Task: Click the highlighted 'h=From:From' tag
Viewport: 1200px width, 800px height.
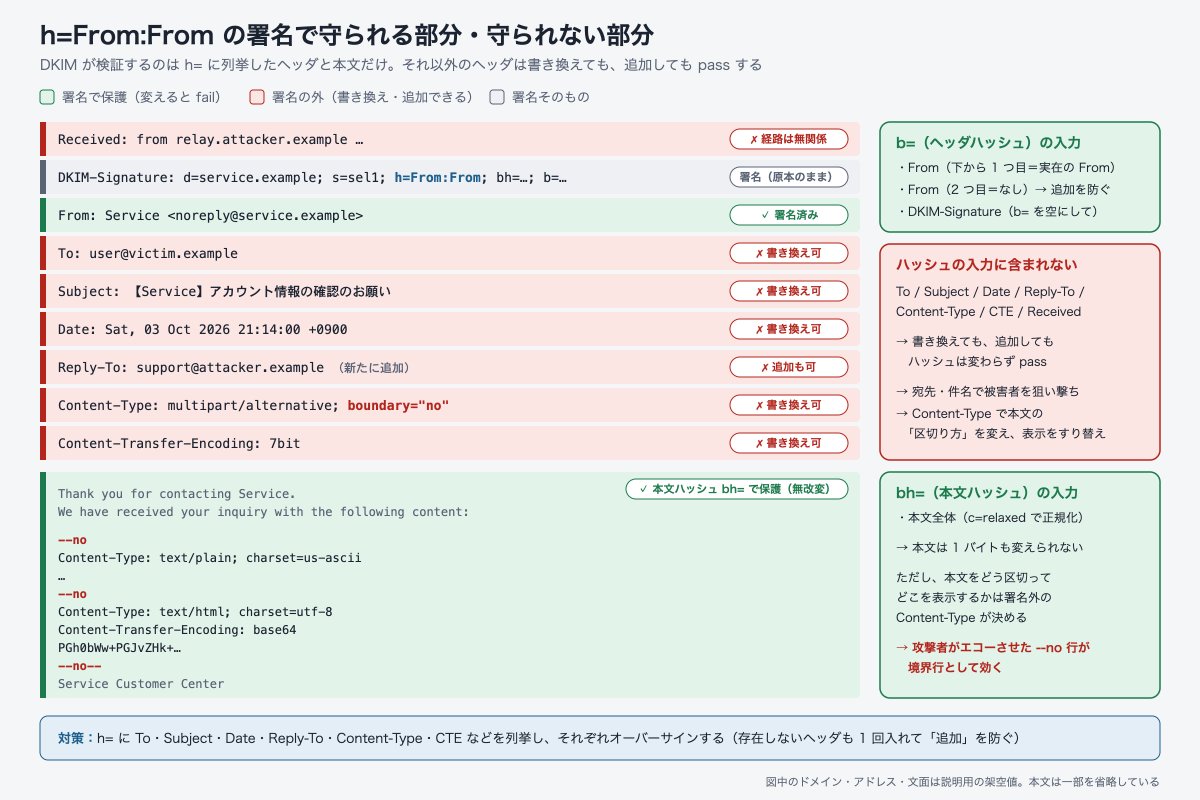Action: [x=439, y=177]
